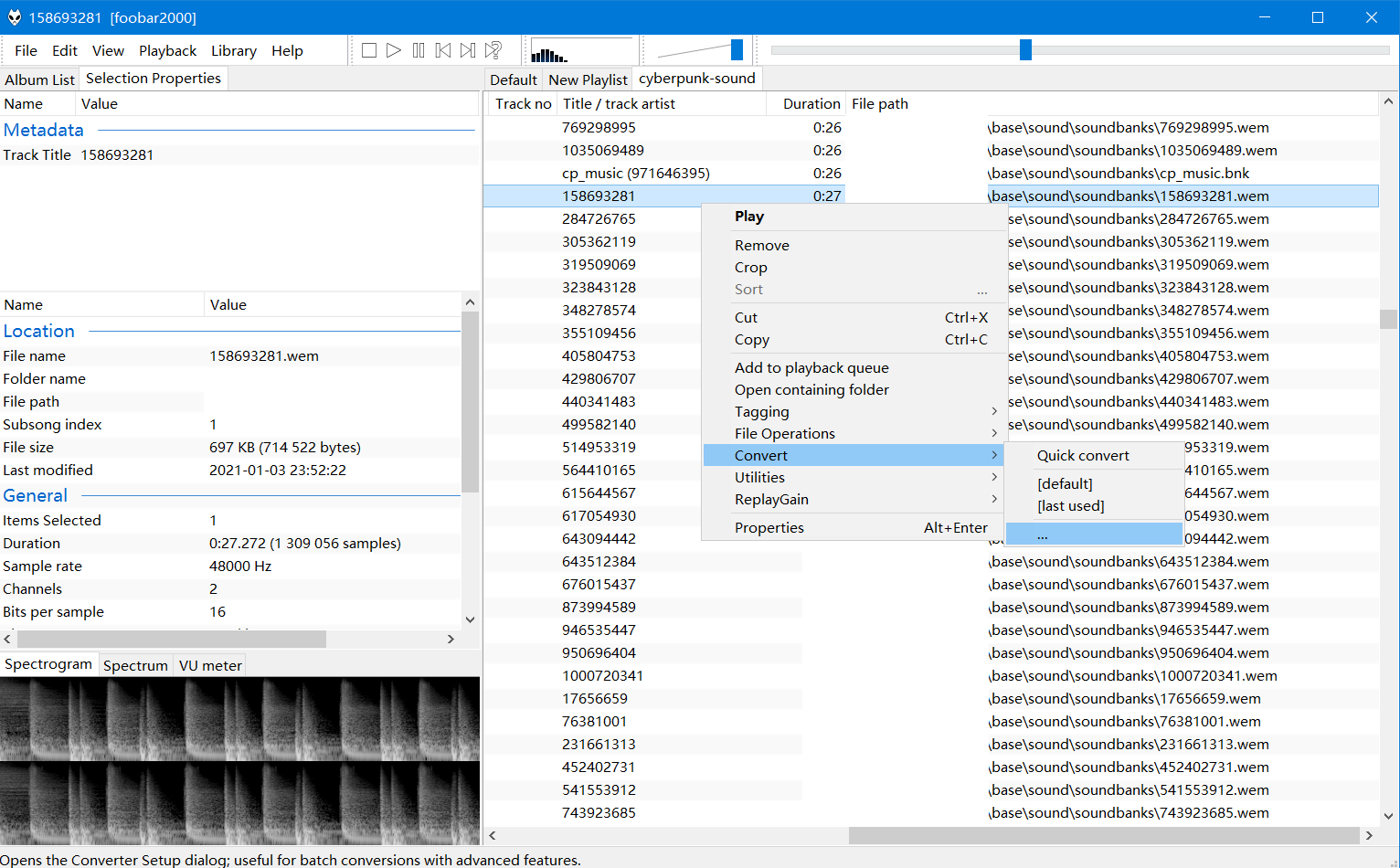This screenshot has width=1400, height=868.
Task: Select track 769298995 in playlist
Action: pos(930,127)
